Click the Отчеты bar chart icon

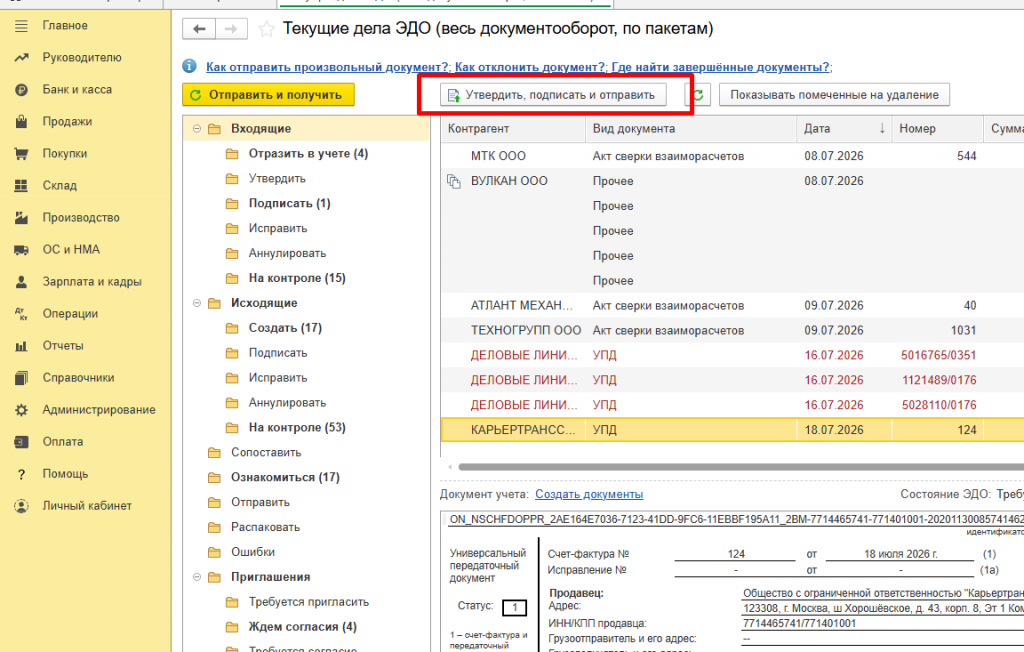pyautogui.click(x=22, y=346)
